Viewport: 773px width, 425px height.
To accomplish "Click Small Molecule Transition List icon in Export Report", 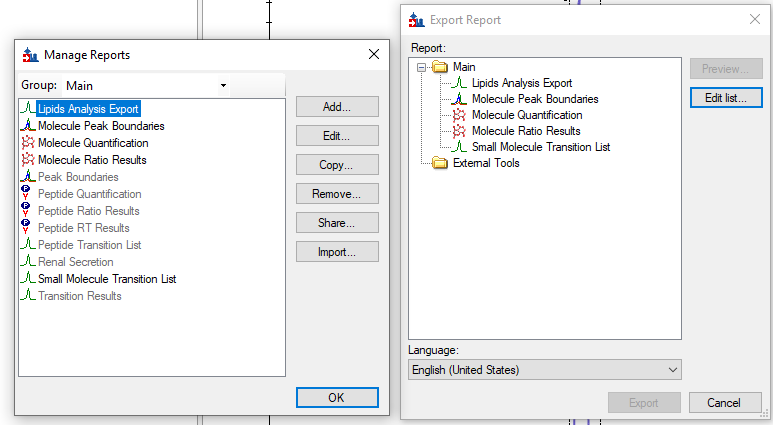I will (460, 147).
